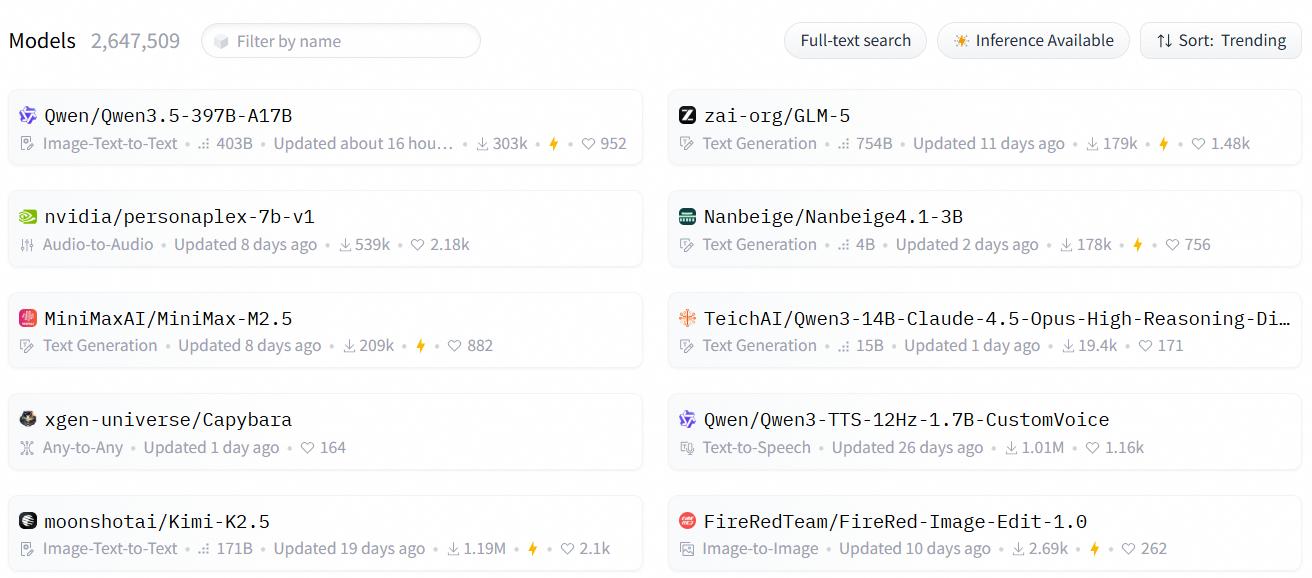Click the zai-org avatar icon

pos(687,116)
